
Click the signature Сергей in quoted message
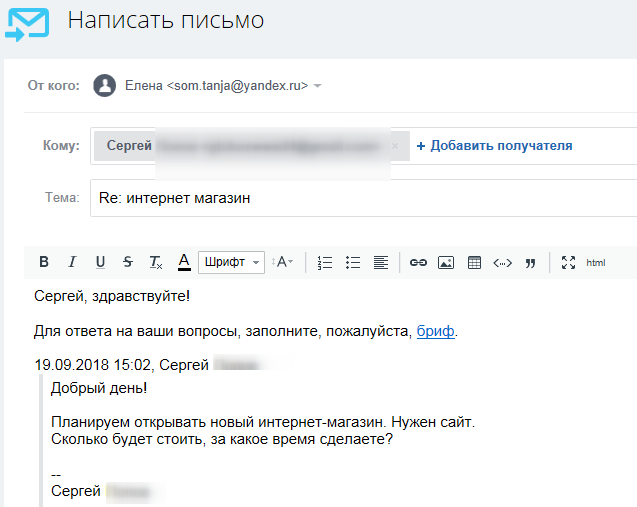point(76,491)
